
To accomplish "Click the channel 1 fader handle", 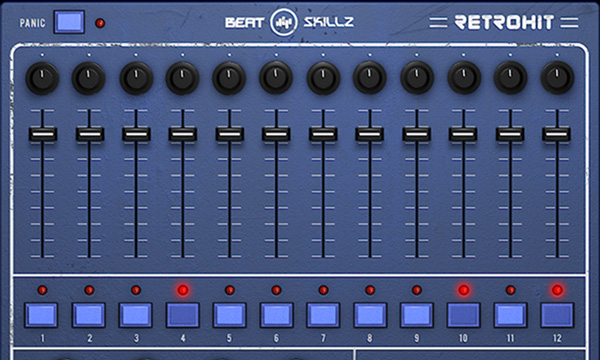I will tap(43, 134).
